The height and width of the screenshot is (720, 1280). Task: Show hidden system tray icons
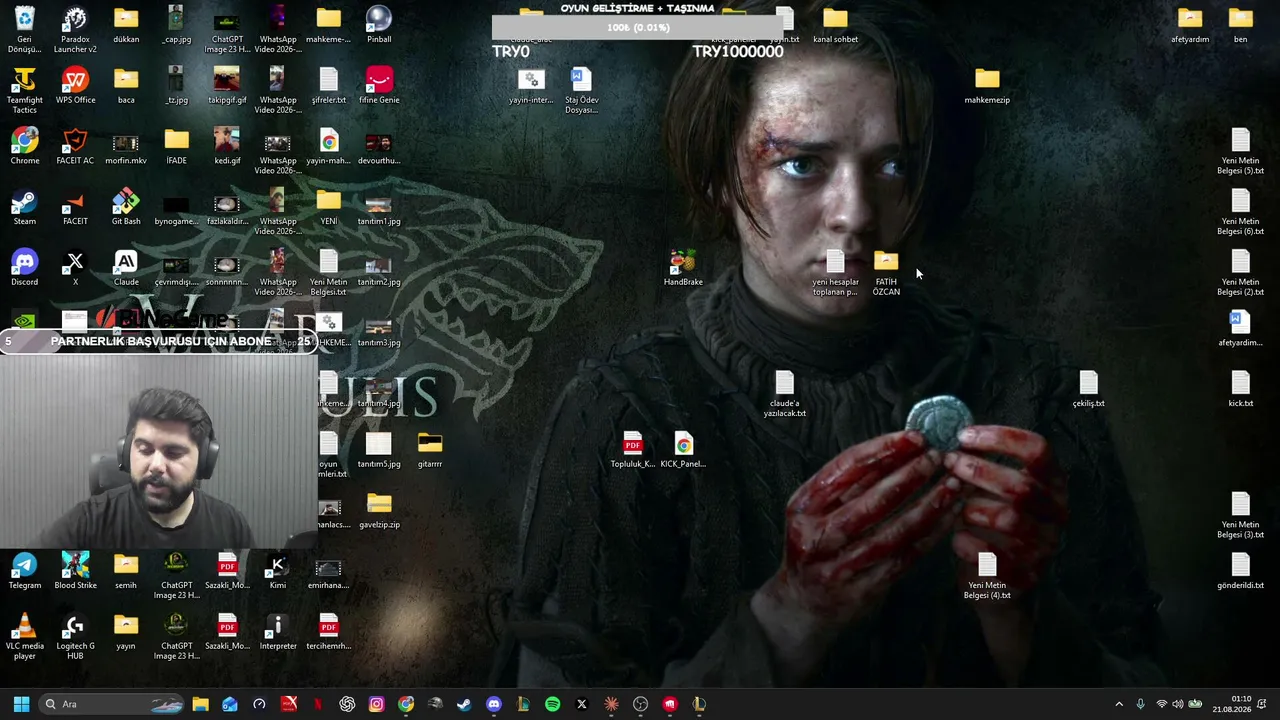point(1119,704)
